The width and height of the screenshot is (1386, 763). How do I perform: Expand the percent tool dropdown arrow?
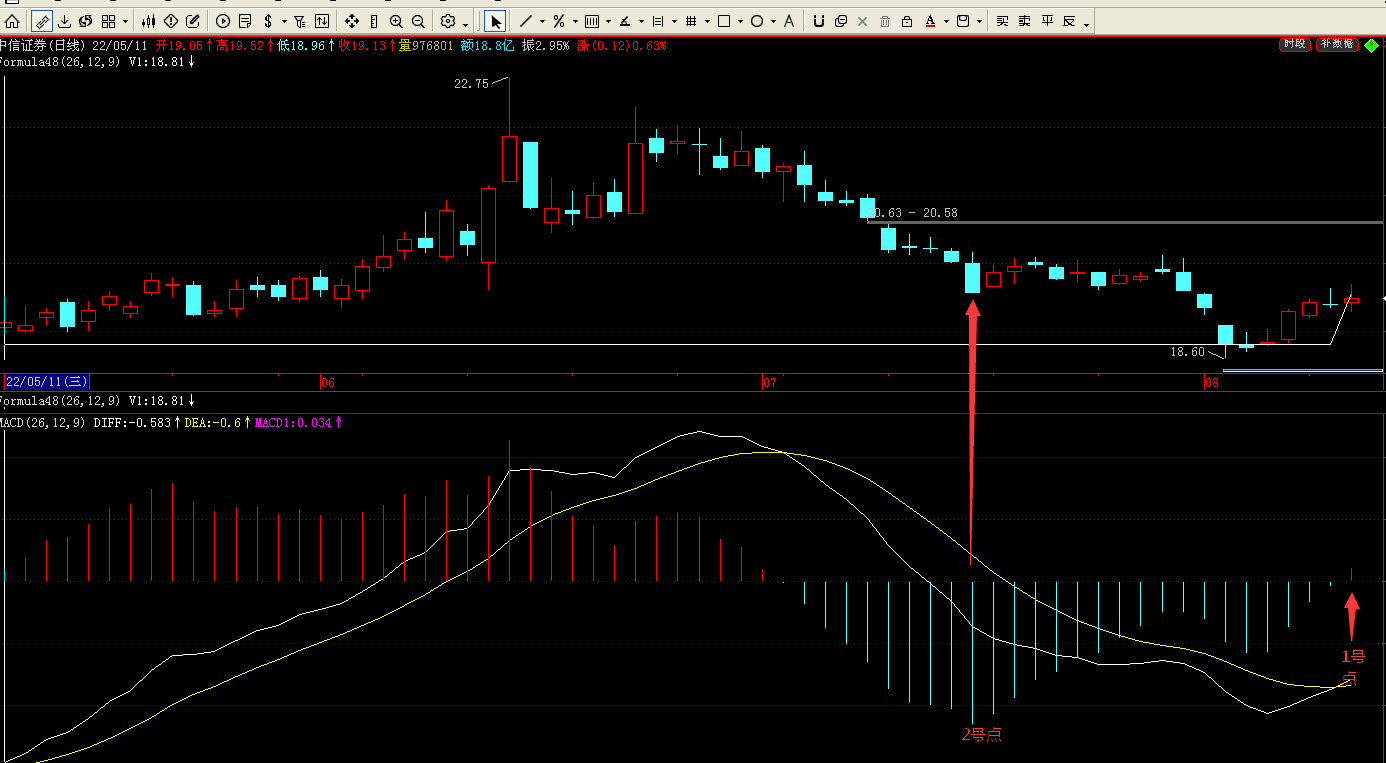[574, 21]
